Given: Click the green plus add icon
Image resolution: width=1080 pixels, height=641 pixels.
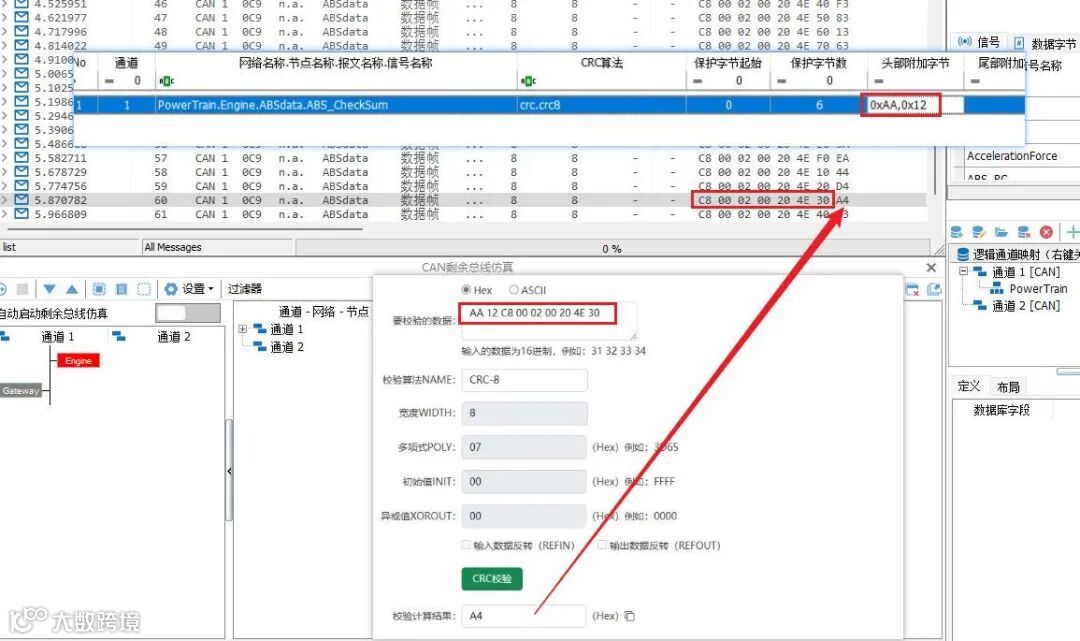Looking at the screenshot, I should [x=1072, y=232].
